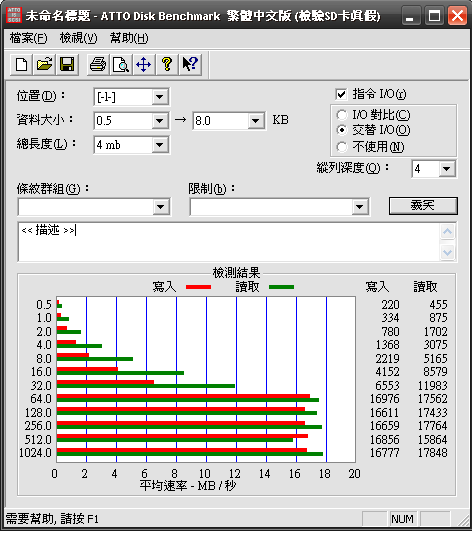Expand the 限制 dropdown
Image resolution: width=472 pixels, height=534 pixels.
(x=360, y=207)
